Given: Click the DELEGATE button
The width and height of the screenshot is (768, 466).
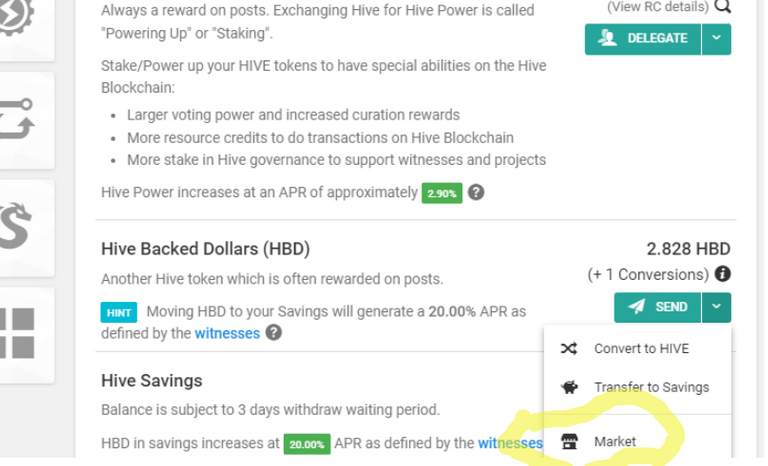Looking at the screenshot, I should coord(643,39).
